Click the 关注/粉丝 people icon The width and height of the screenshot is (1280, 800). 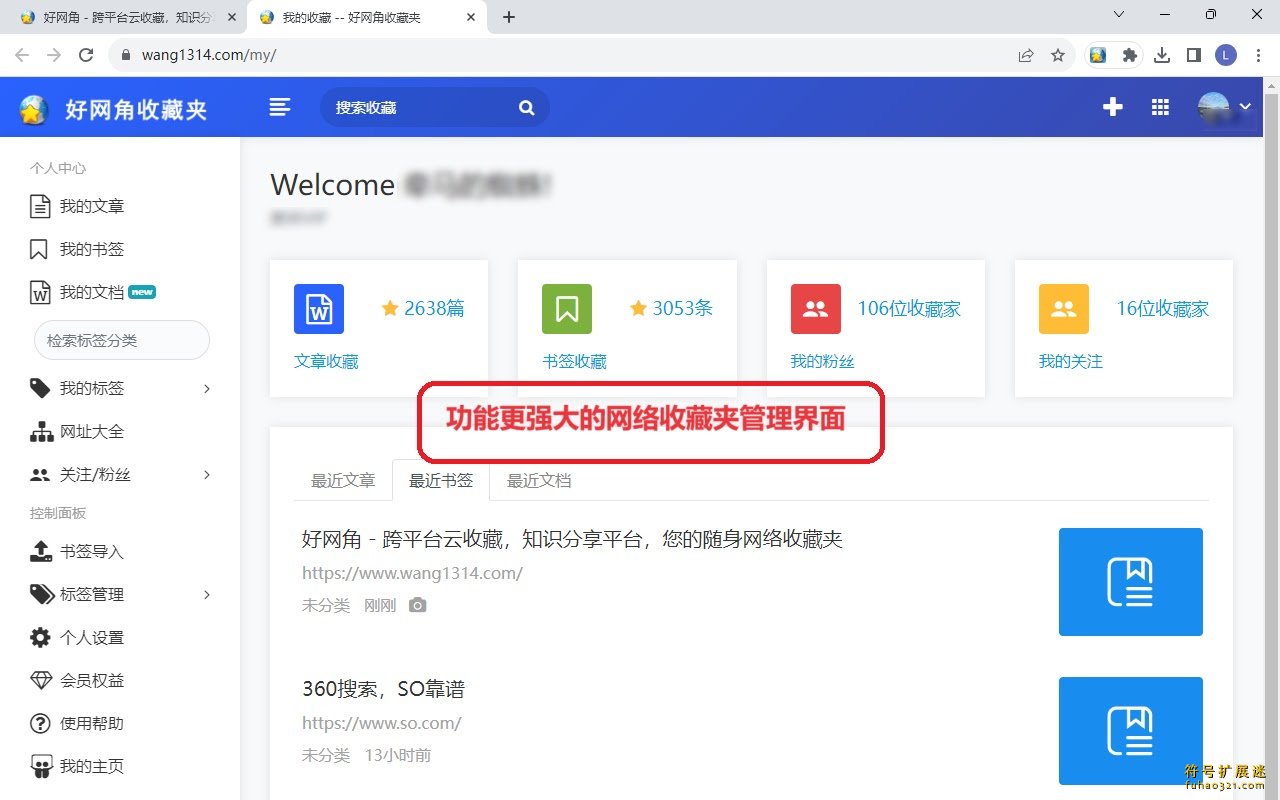[x=40, y=475]
